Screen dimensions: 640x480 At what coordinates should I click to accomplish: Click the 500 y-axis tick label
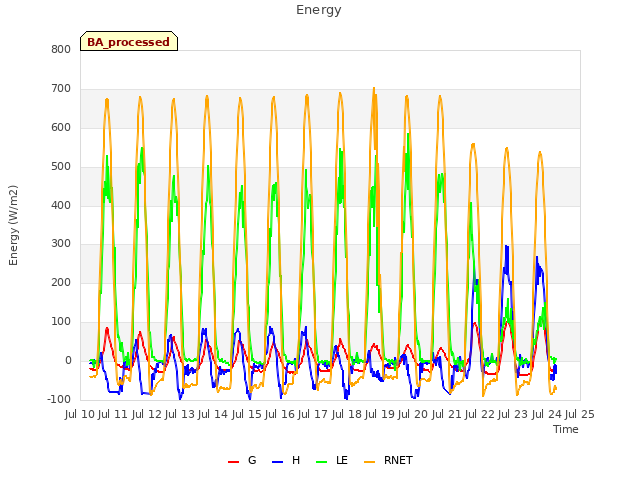[x=61, y=167]
